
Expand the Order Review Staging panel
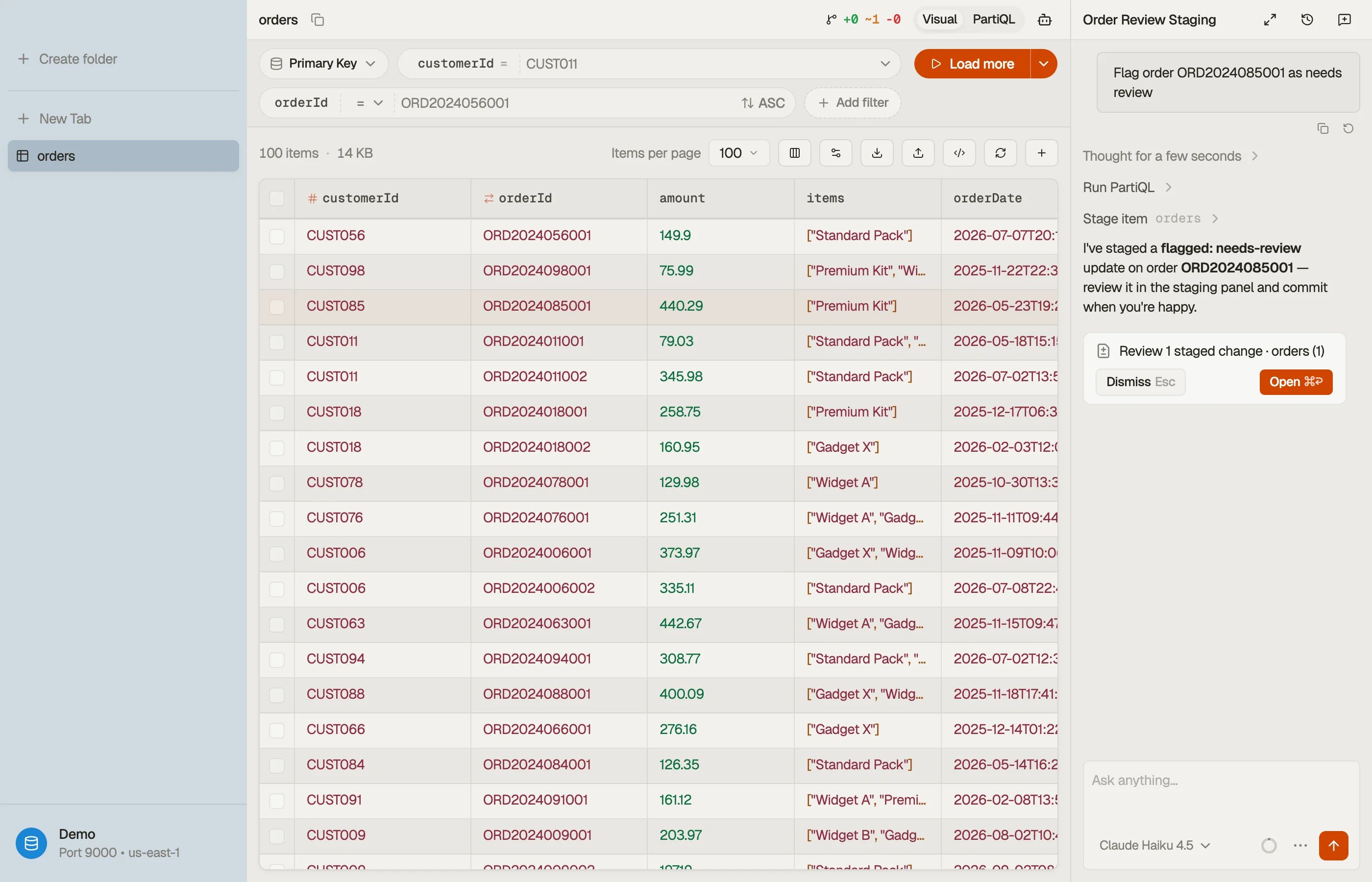coord(1270,20)
